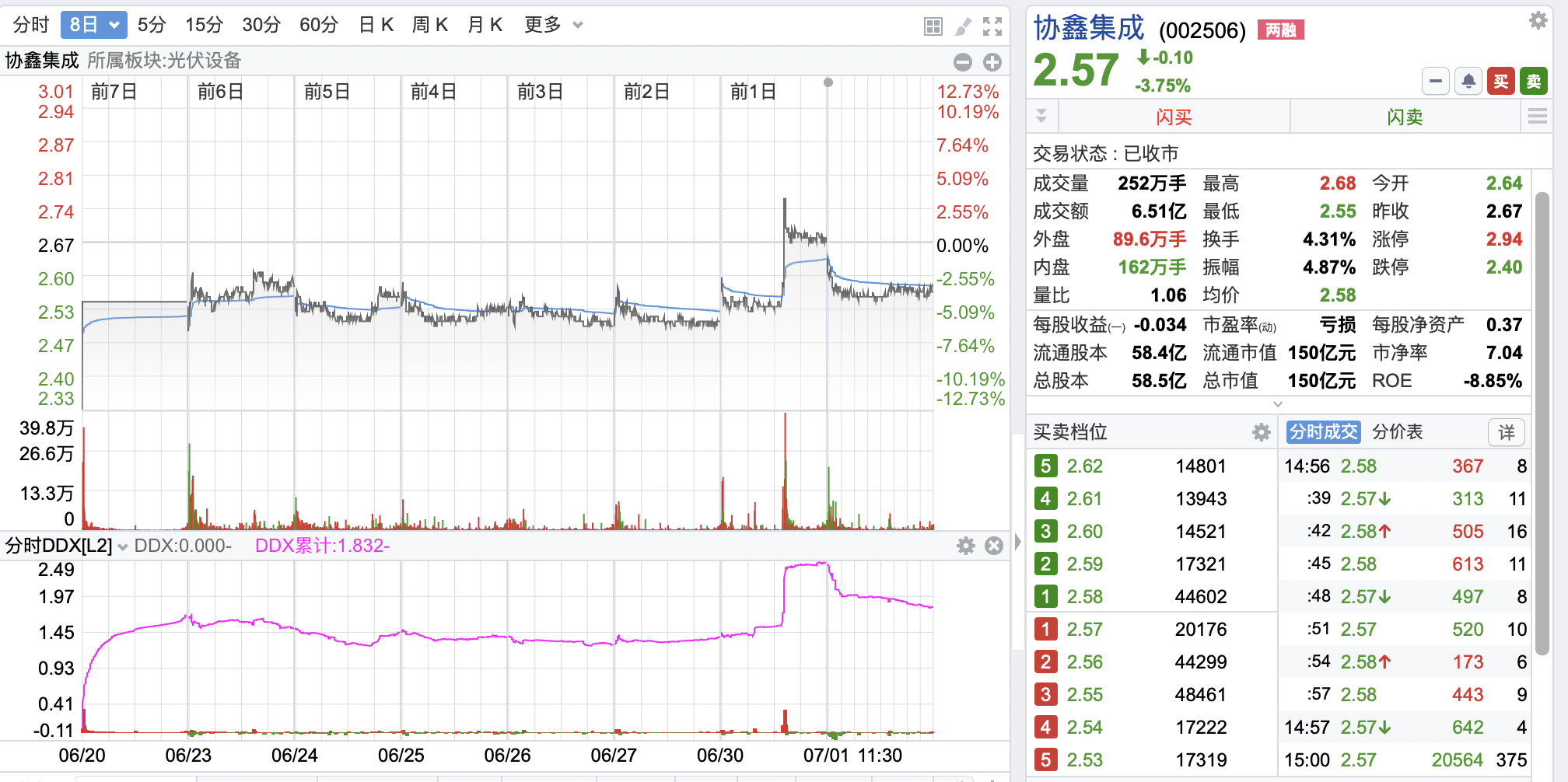The image size is (1568, 782).
Task: Click the 闪卖 quick sell button
Action: pyautogui.click(x=1405, y=117)
